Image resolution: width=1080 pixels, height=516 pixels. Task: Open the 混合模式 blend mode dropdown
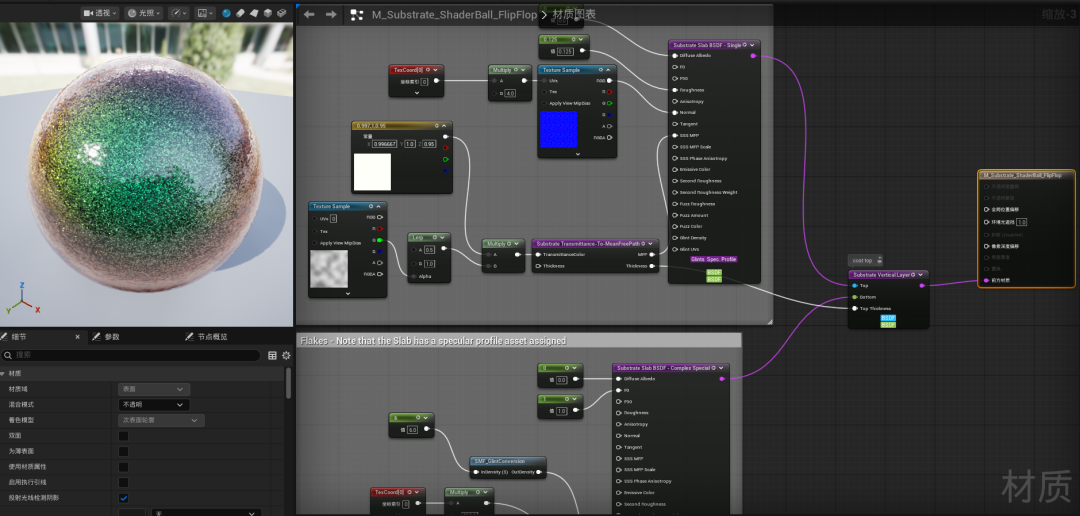[x=154, y=404]
